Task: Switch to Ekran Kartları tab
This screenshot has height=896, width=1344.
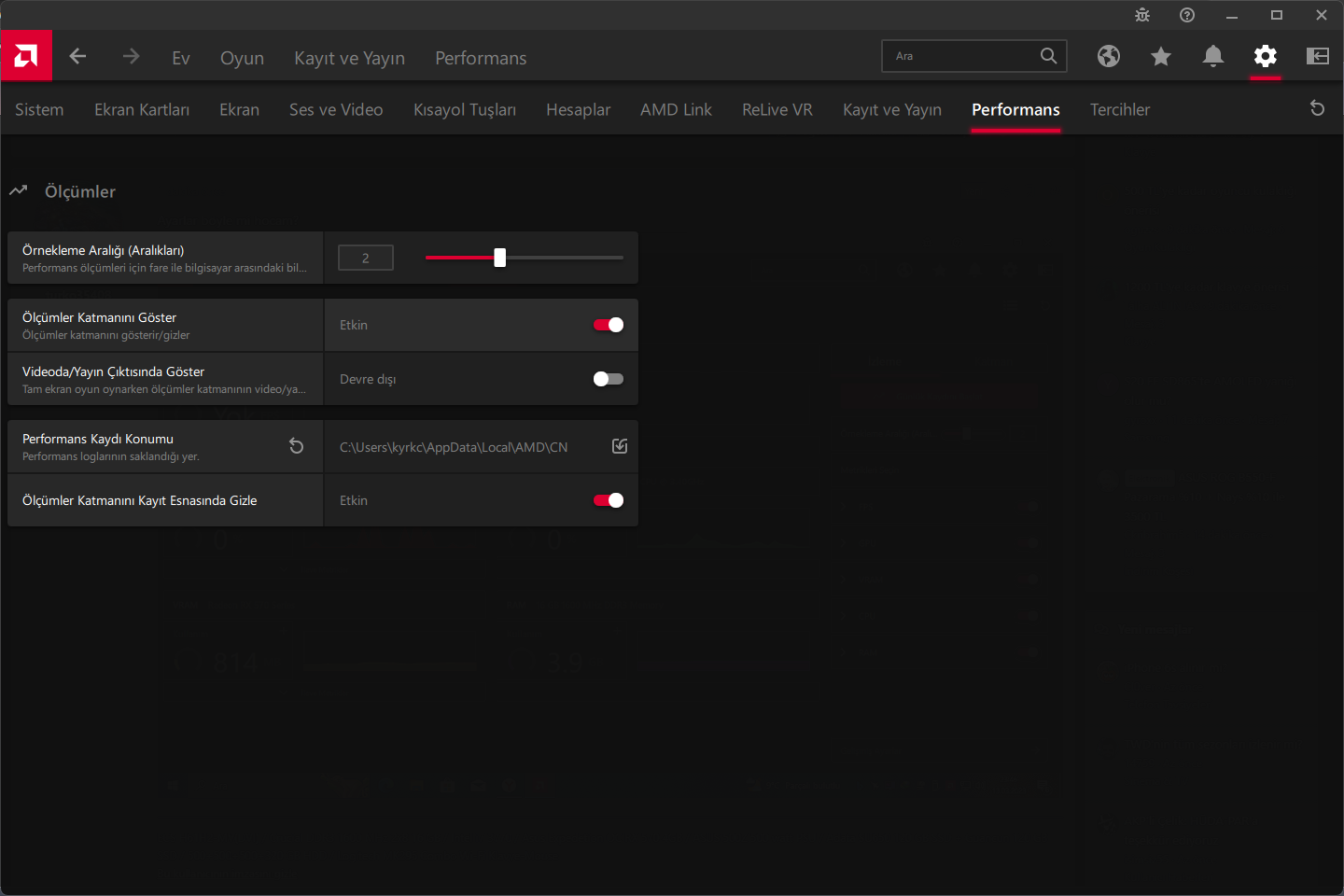Action: 142,109
